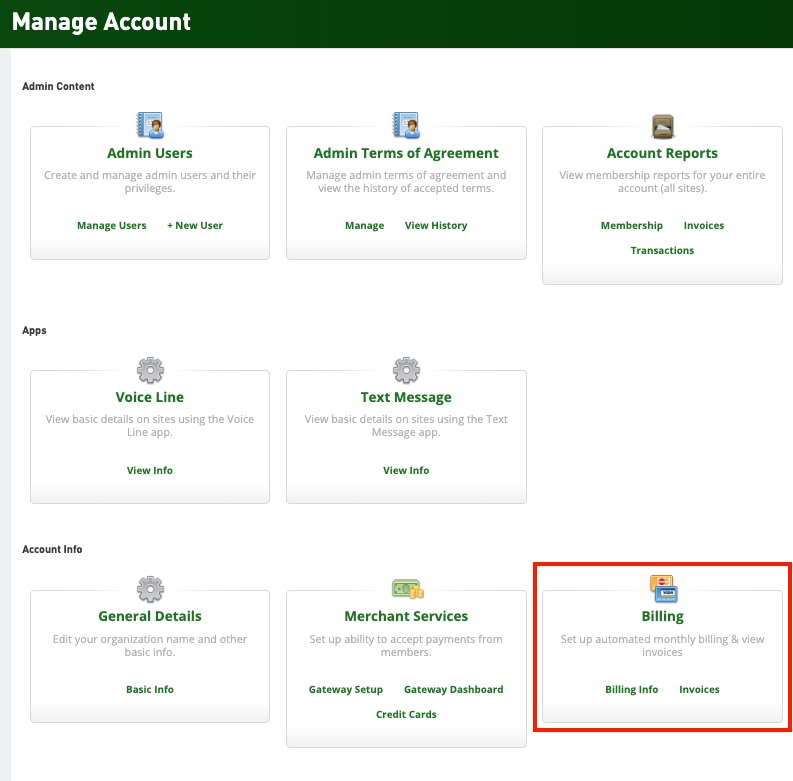
Task: Open the Gateway Dashboard link
Action: coord(454,689)
